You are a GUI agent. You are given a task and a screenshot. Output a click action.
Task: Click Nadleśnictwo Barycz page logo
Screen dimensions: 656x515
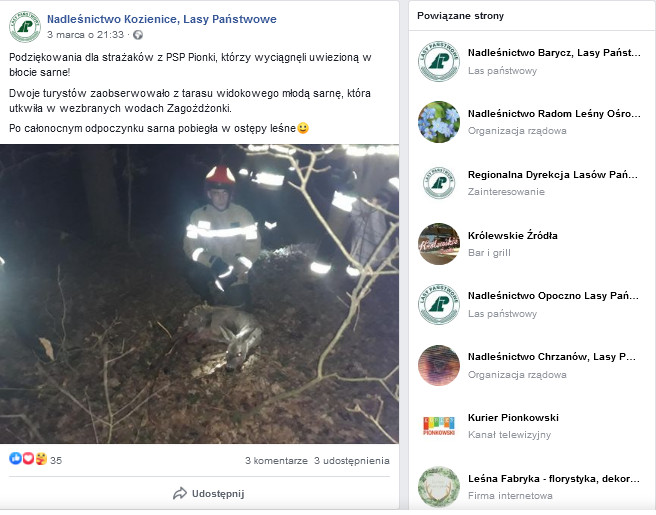pyautogui.click(x=438, y=61)
